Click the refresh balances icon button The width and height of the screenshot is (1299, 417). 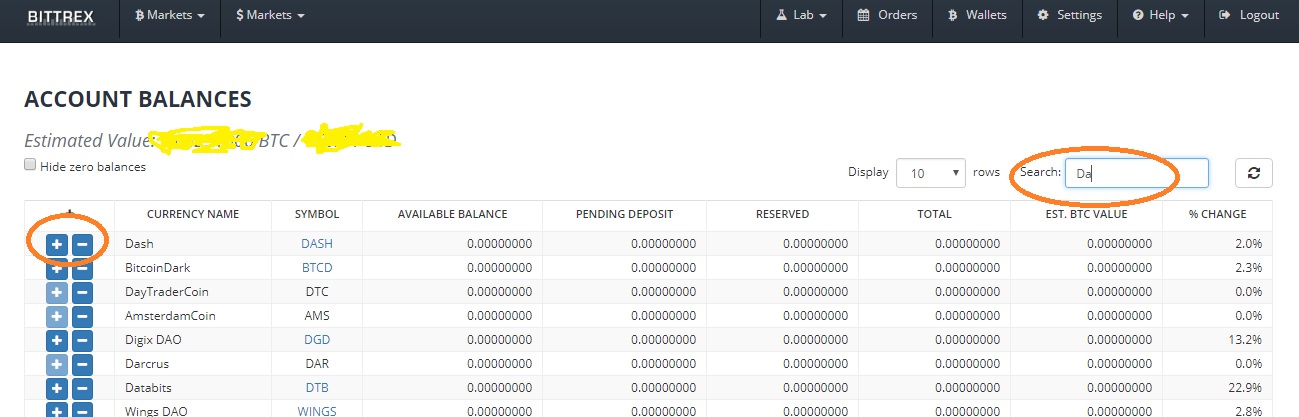tap(1254, 173)
